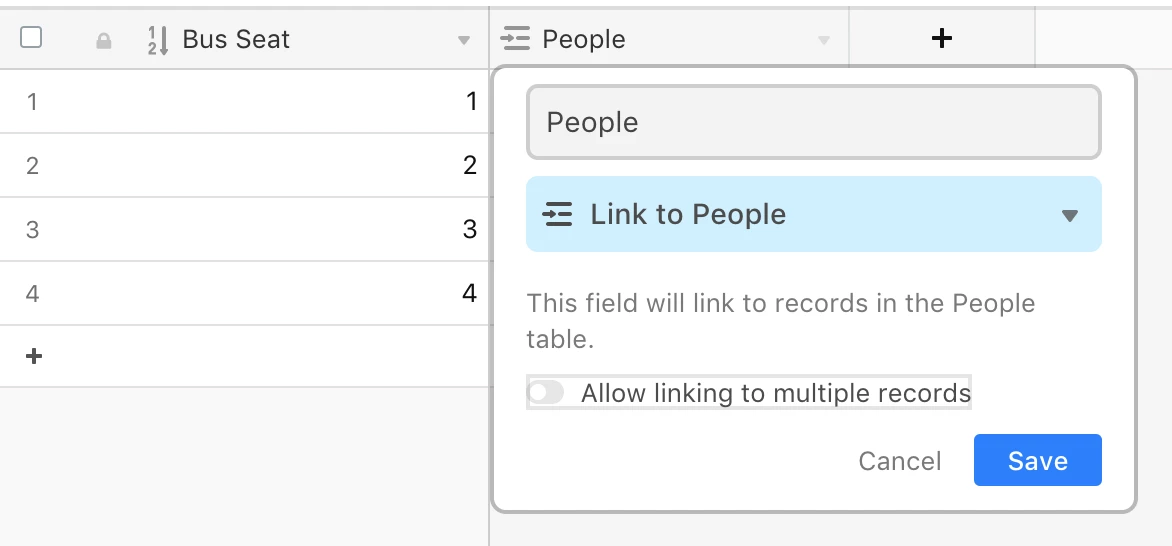The image size is (1172, 546).
Task: Cancel the field editing dialog
Action: pos(899,461)
